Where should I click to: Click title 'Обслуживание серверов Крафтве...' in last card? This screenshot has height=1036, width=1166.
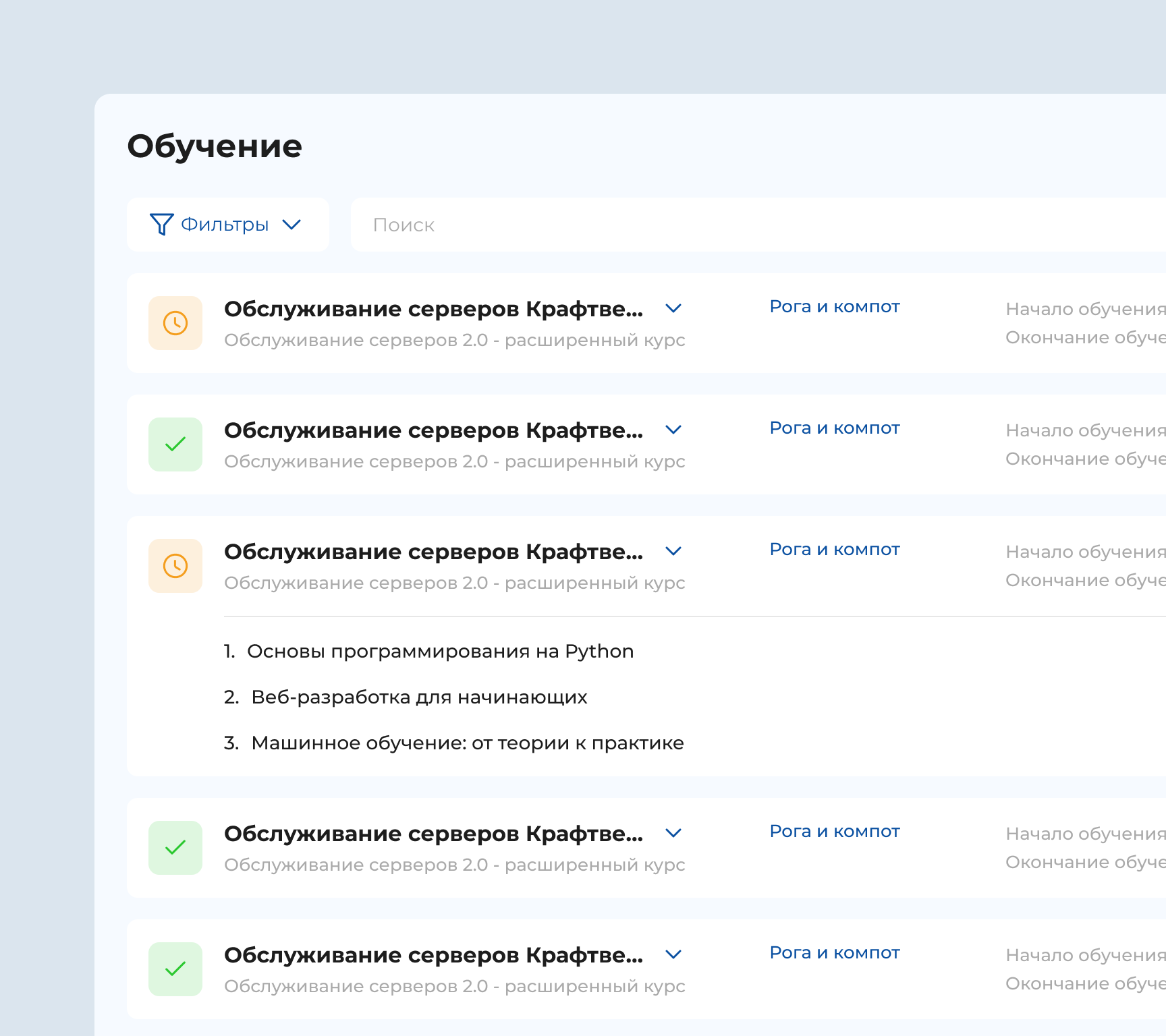pyautogui.click(x=433, y=955)
